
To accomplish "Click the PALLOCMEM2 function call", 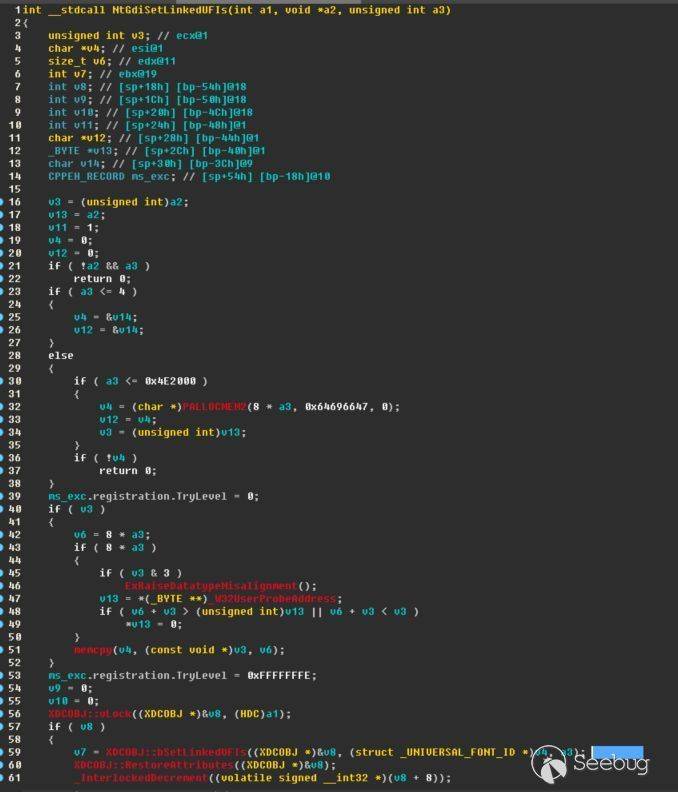I will pos(214,407).
